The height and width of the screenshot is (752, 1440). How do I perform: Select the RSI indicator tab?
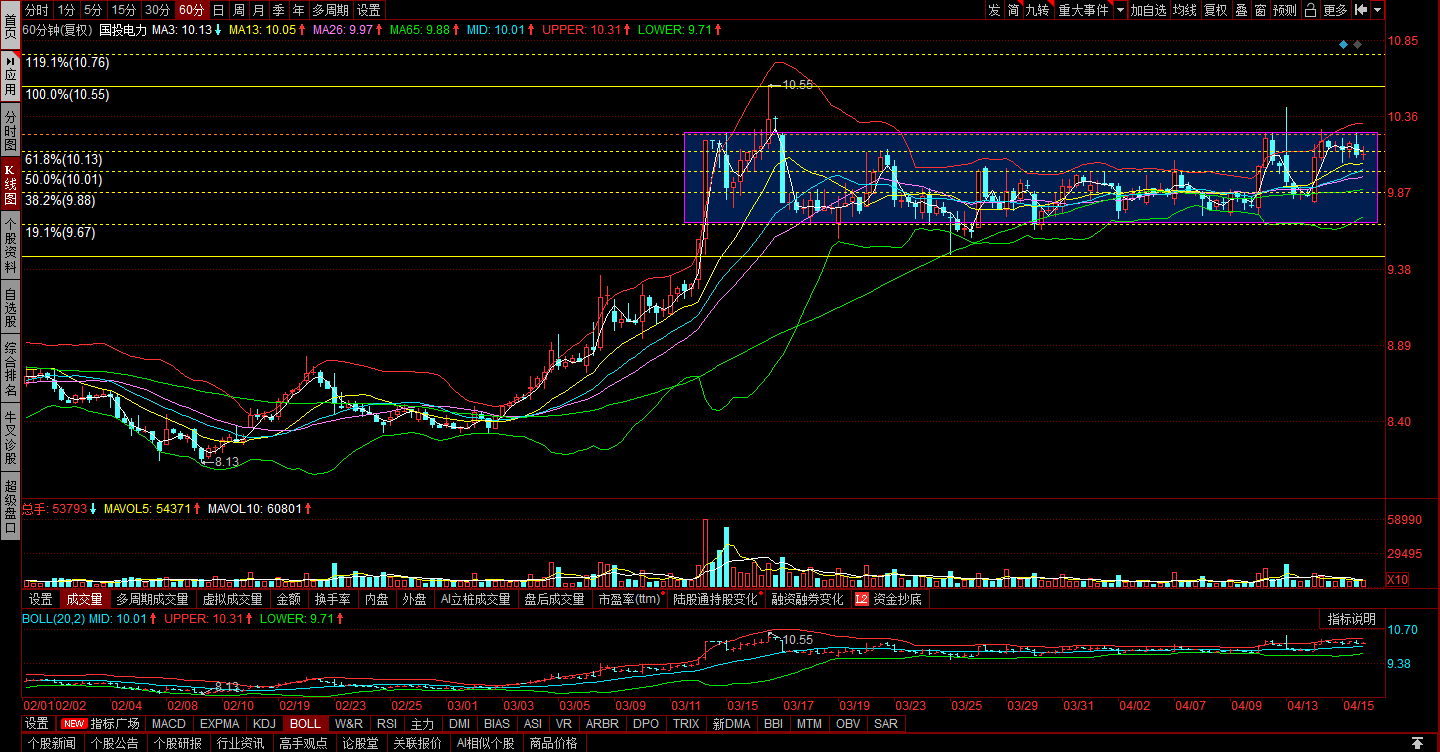coord(386,723)
